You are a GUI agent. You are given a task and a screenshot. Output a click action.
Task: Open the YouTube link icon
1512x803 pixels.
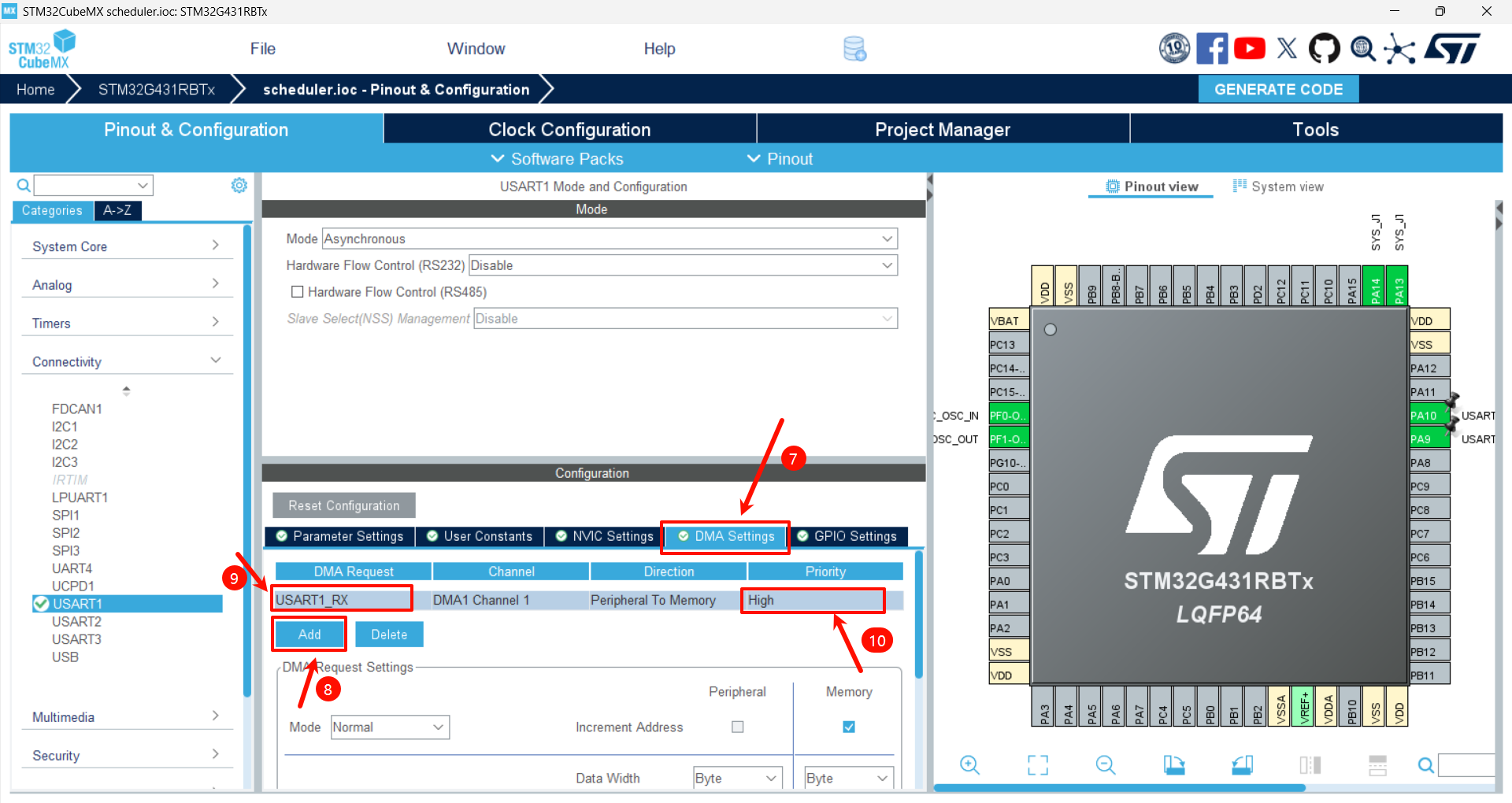[x=1250, y=48]
